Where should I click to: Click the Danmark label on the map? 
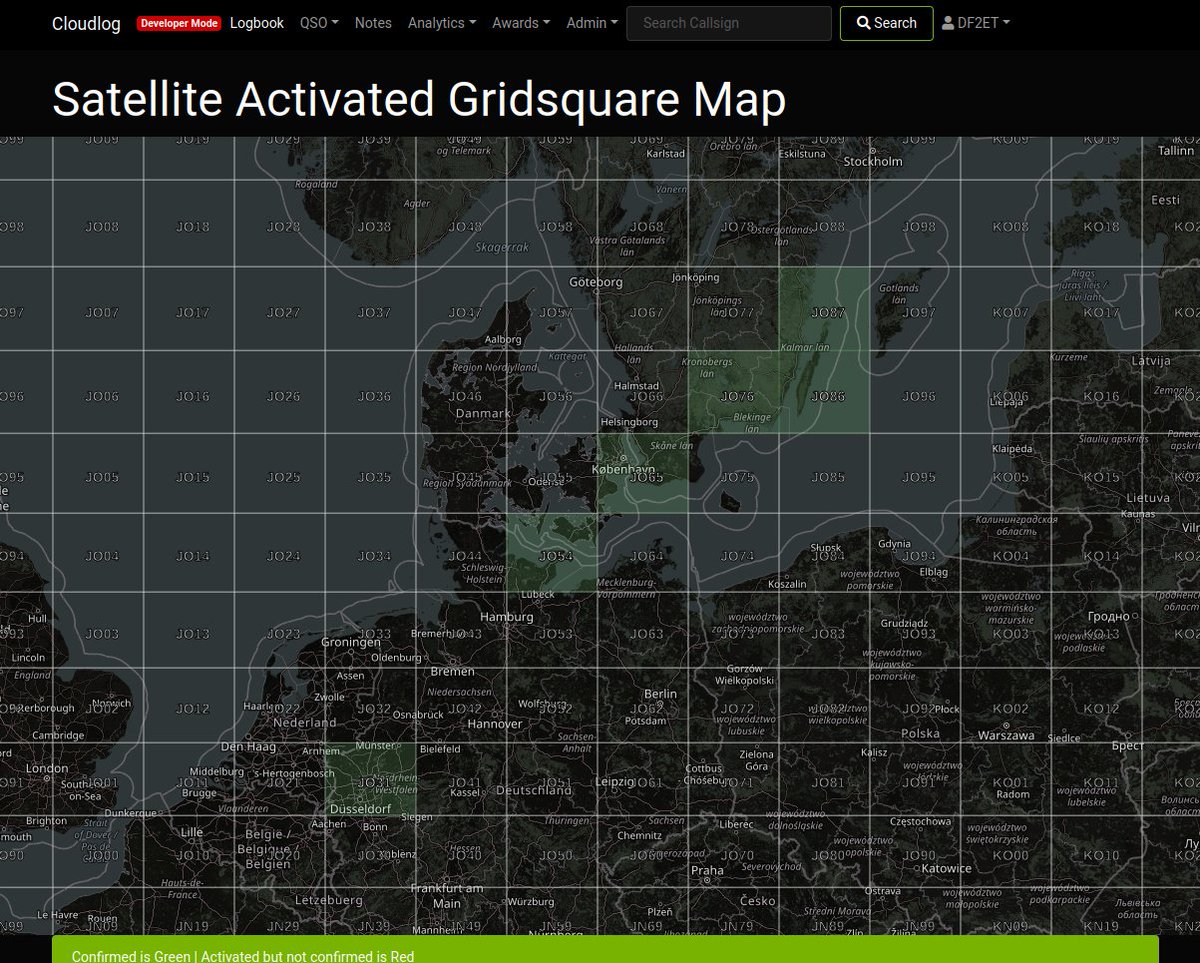pyautogui.click(x=483, y=413)
